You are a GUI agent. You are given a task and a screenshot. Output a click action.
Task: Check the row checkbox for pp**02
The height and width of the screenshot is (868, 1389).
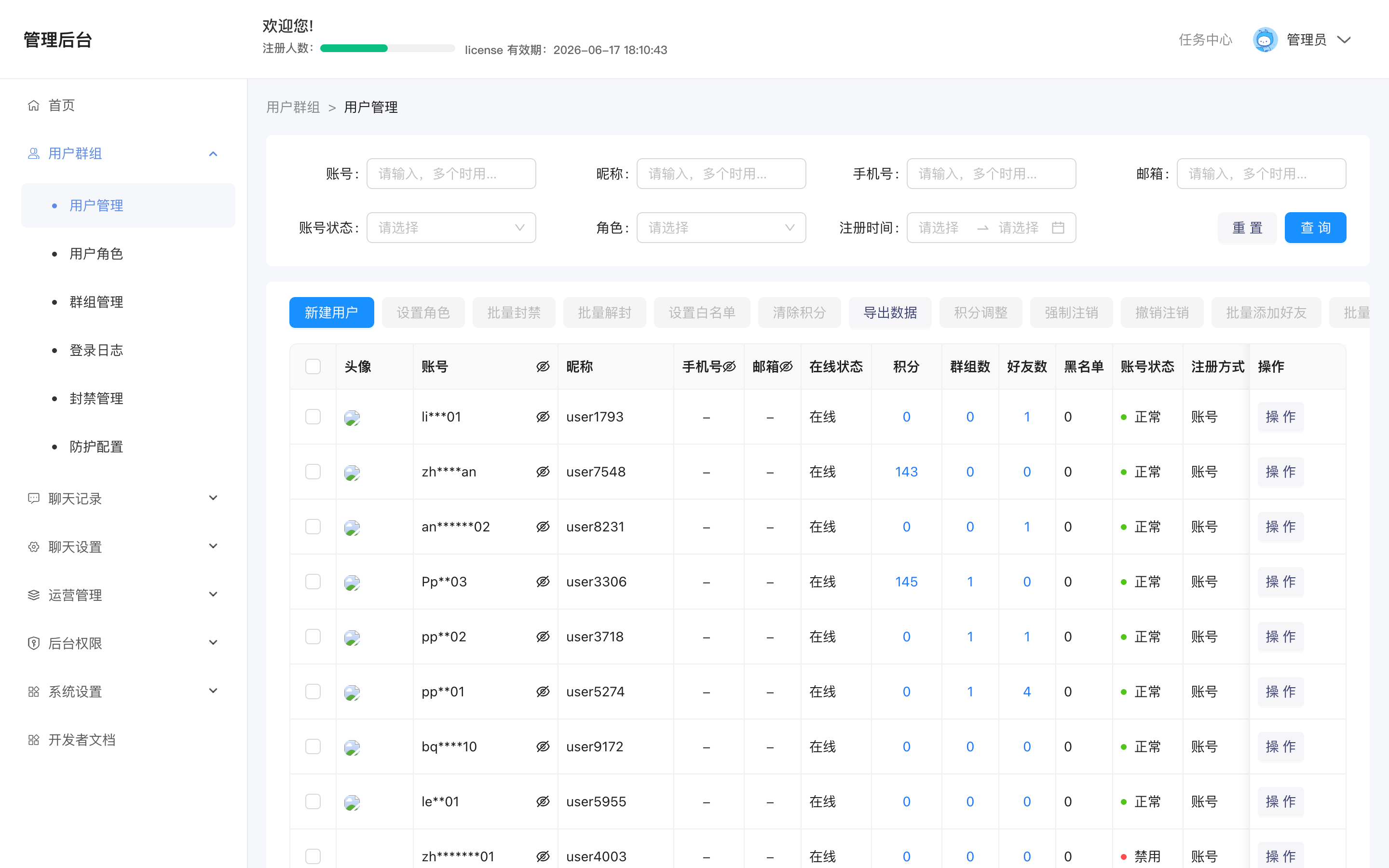[313, 637]
